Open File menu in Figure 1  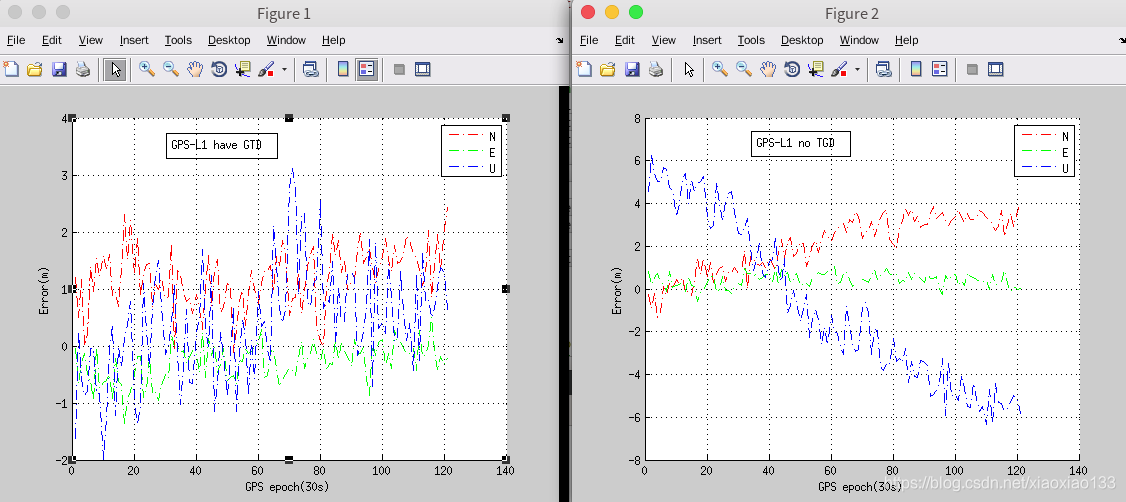16,40
